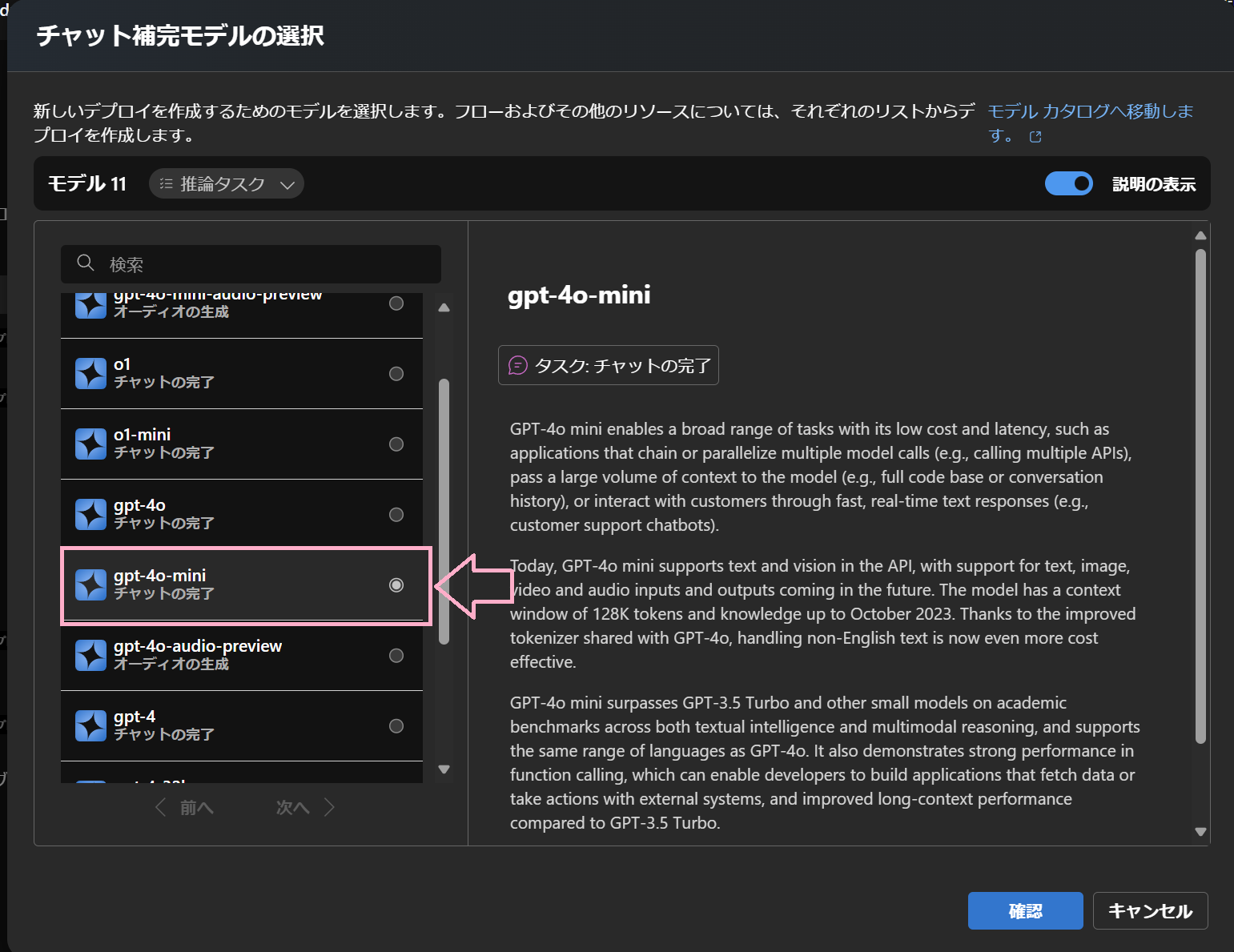The height and width of the screenshot is (952, 1234).
Task: Click the external link icon beside the catalog link
Action: tap(1035, 136)
